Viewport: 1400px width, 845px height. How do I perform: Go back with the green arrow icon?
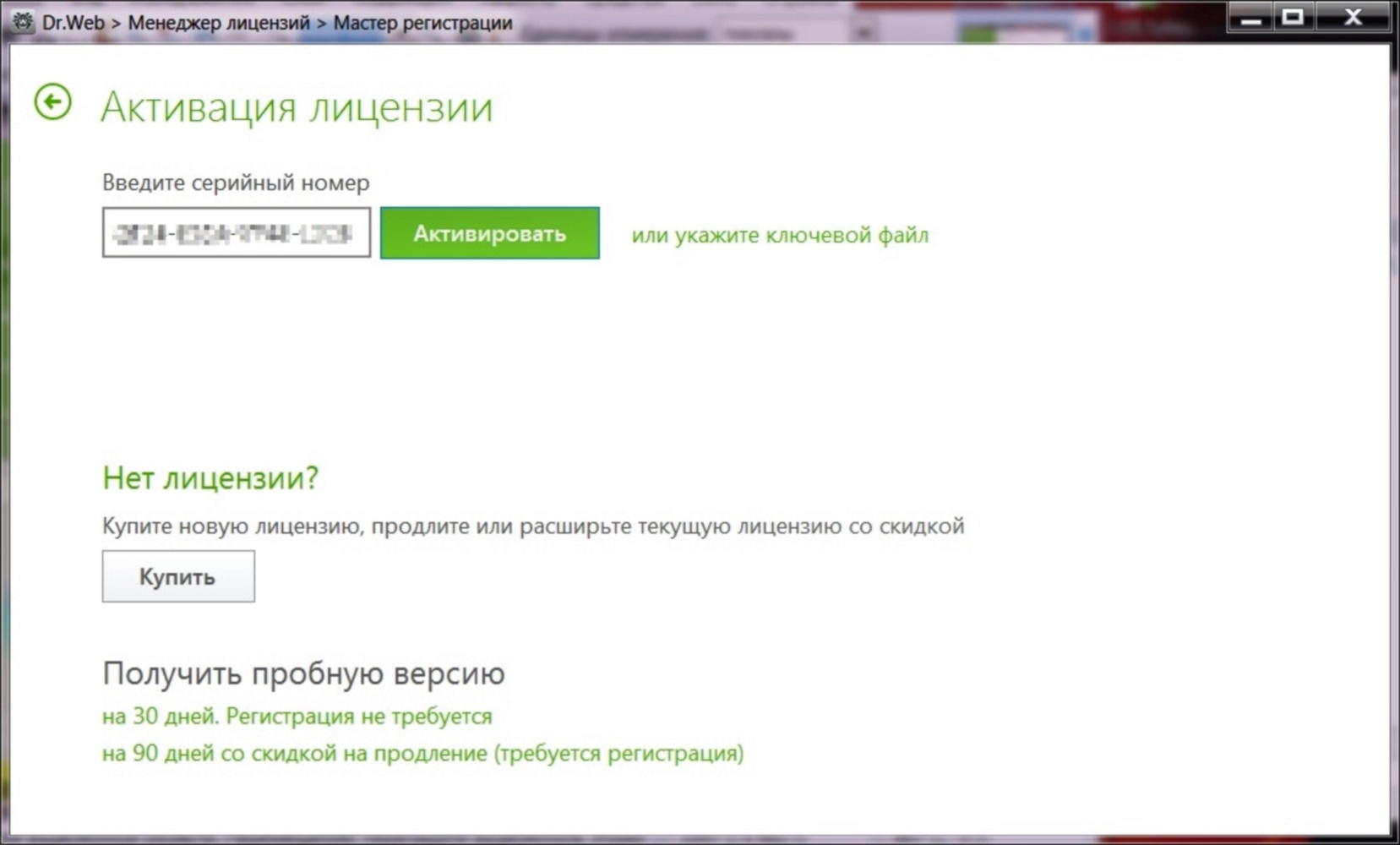pos(52,102)
